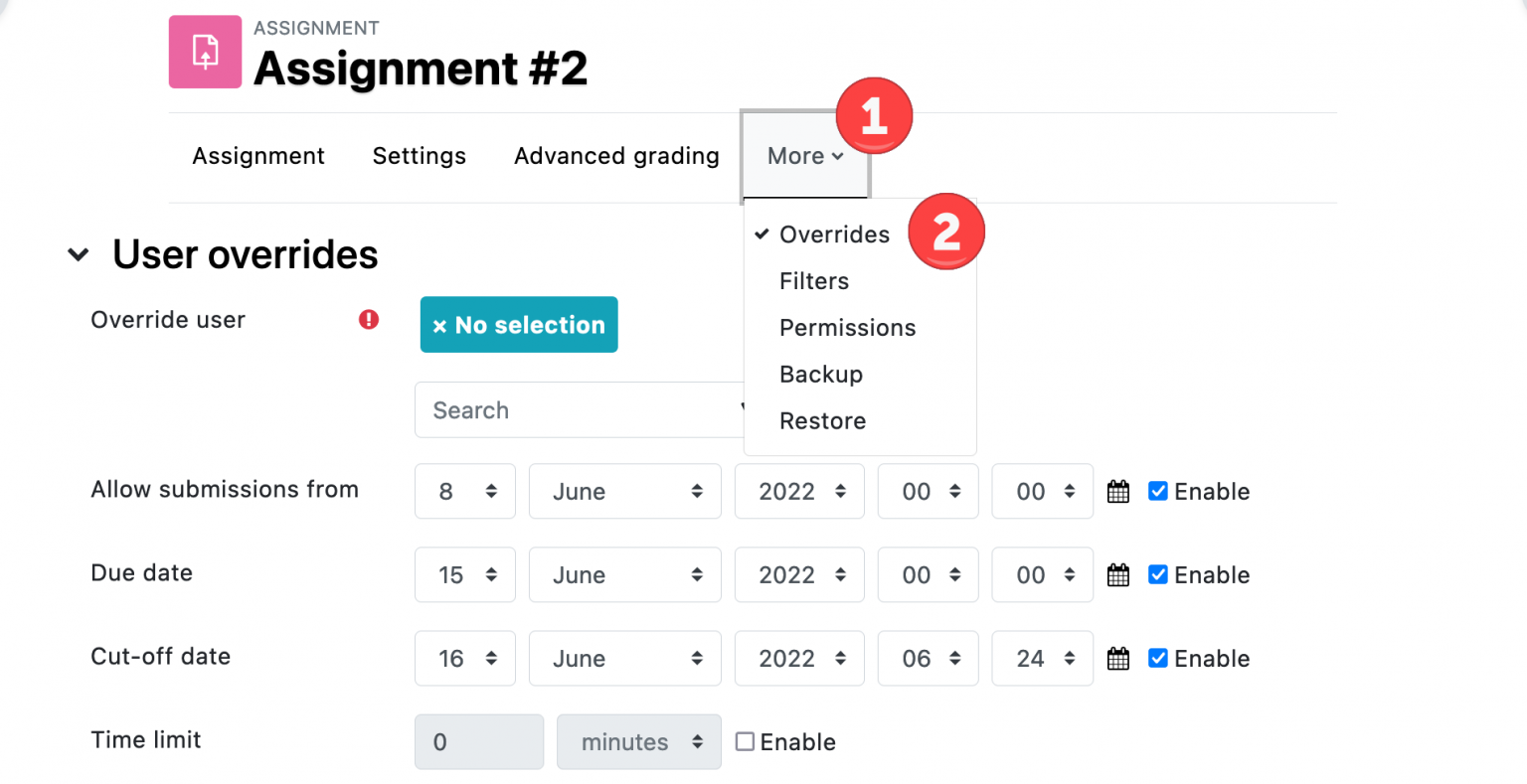Image resolution: width=1527 pixels, height=784 pixels.
Task: Open the Advanced grading tab
Action: (616, 156)
